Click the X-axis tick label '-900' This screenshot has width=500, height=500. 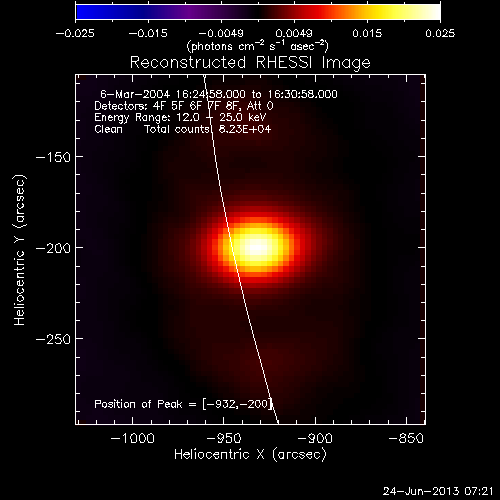tap(315, 438)
